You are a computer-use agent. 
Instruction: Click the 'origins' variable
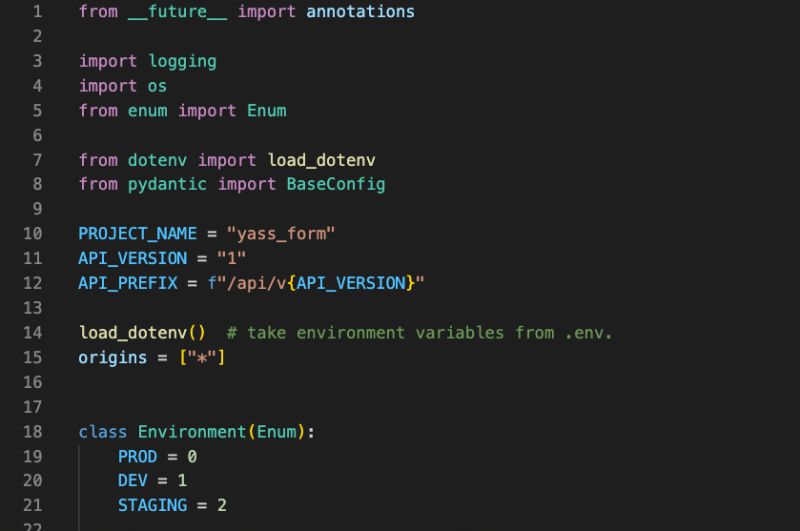coord(112,358)
